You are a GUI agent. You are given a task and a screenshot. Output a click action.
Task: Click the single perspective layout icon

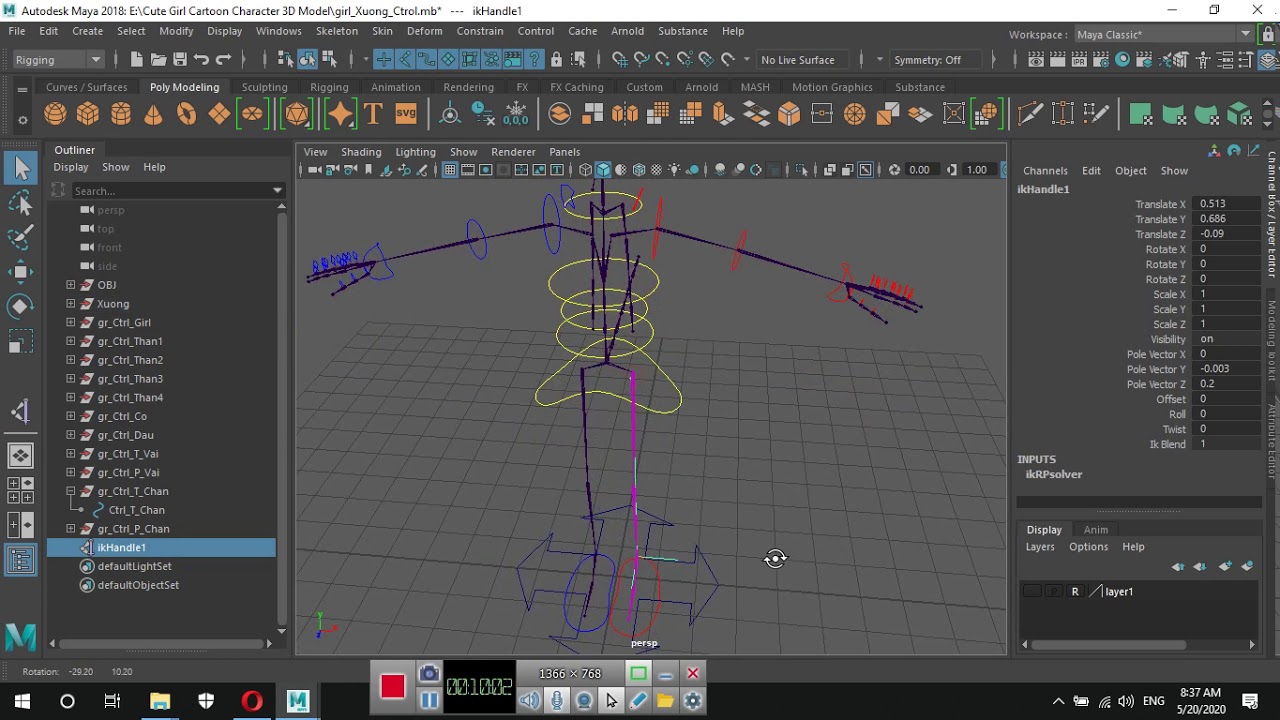[x=21, y=455]
